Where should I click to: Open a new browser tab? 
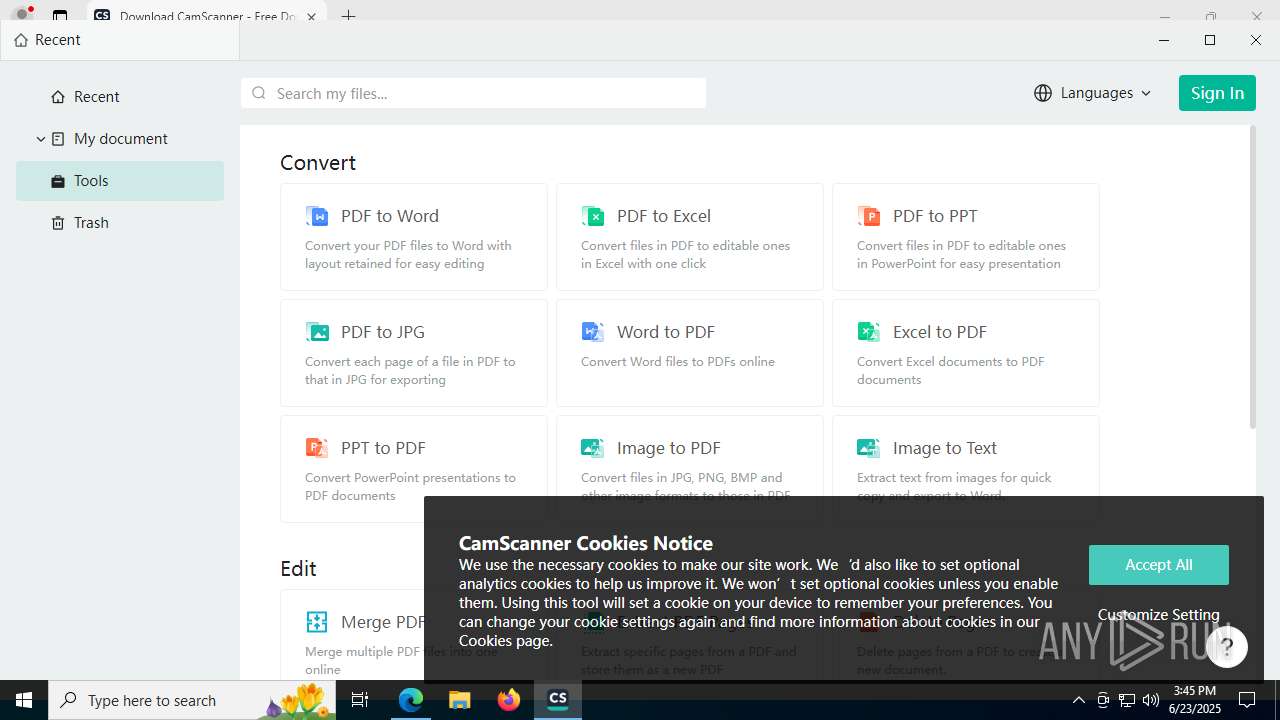coord(348,16)
